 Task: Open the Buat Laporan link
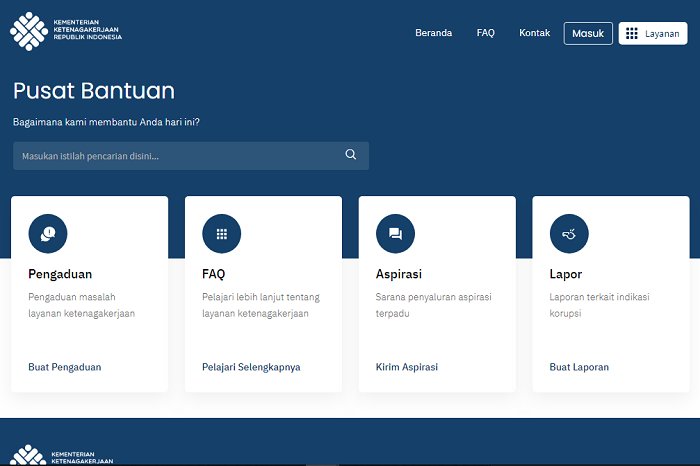(579, 367)
